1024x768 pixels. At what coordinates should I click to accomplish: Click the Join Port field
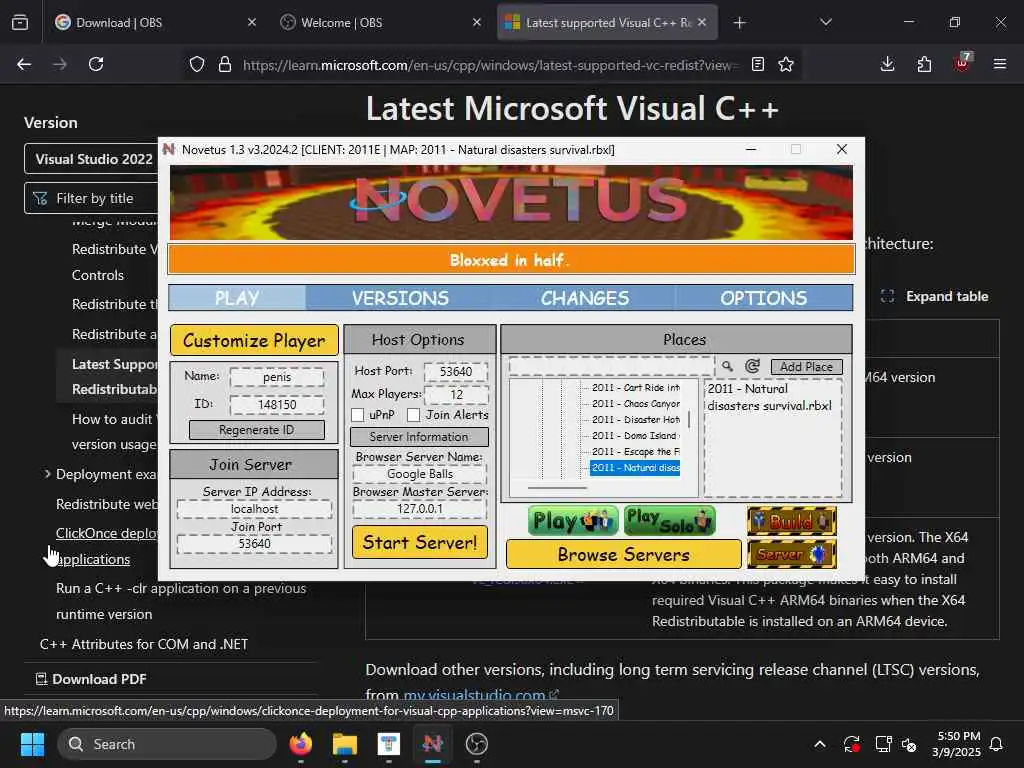(255, 543)
